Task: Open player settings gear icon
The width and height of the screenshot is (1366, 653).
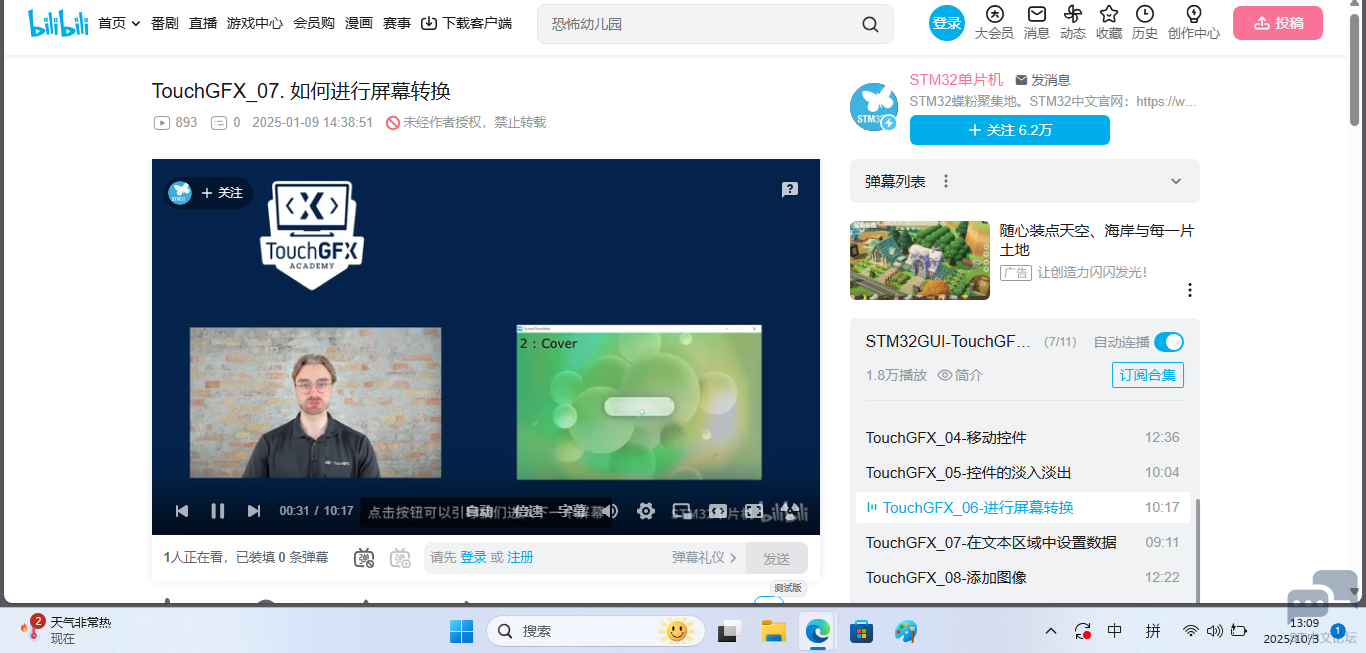Action: 646,511
